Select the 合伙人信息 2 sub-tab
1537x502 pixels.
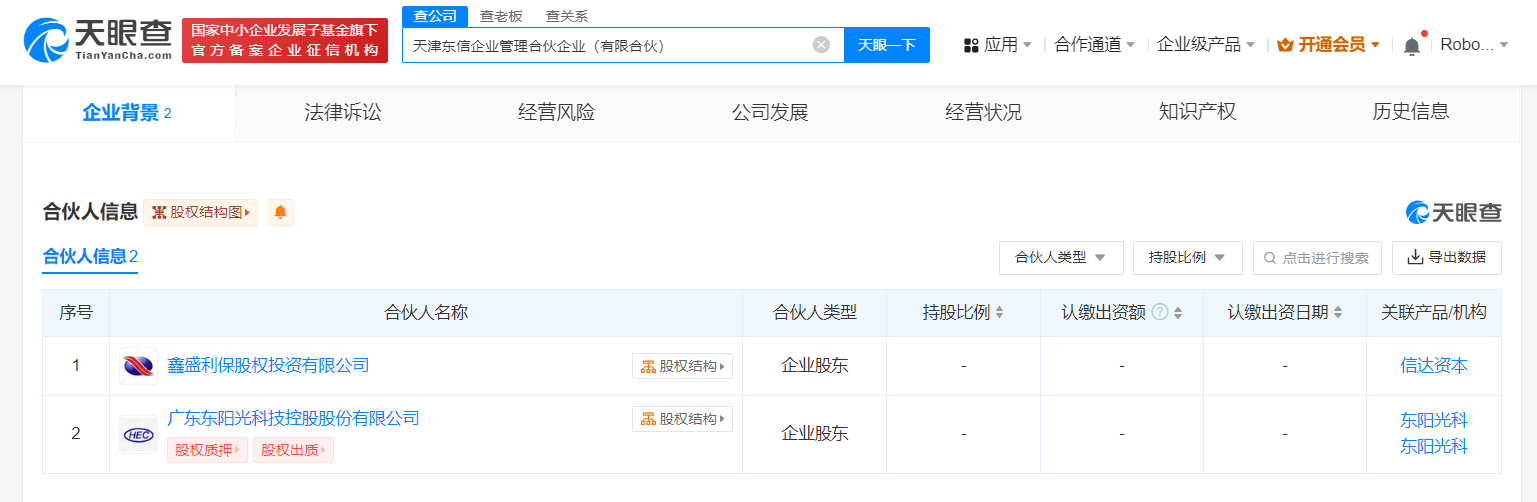90,257
